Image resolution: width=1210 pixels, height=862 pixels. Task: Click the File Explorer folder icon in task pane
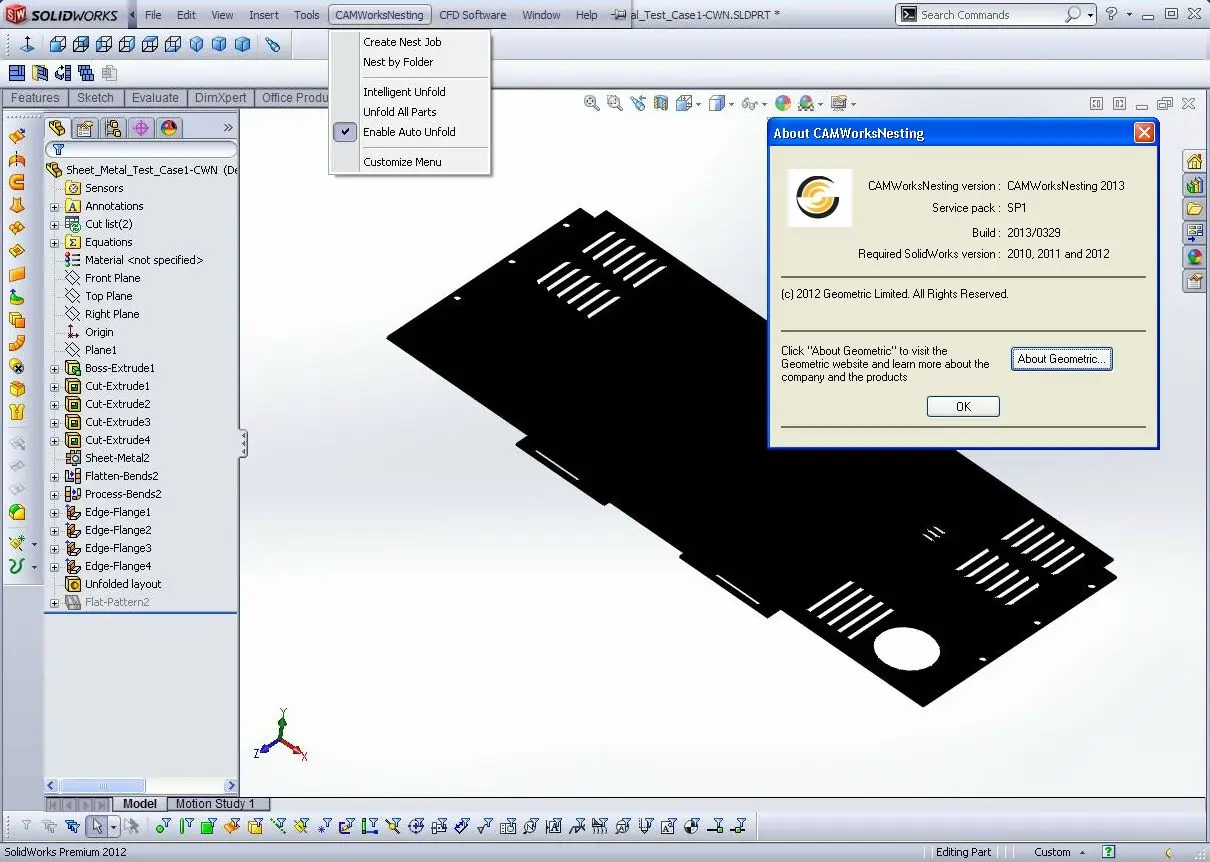[1194, 209]
